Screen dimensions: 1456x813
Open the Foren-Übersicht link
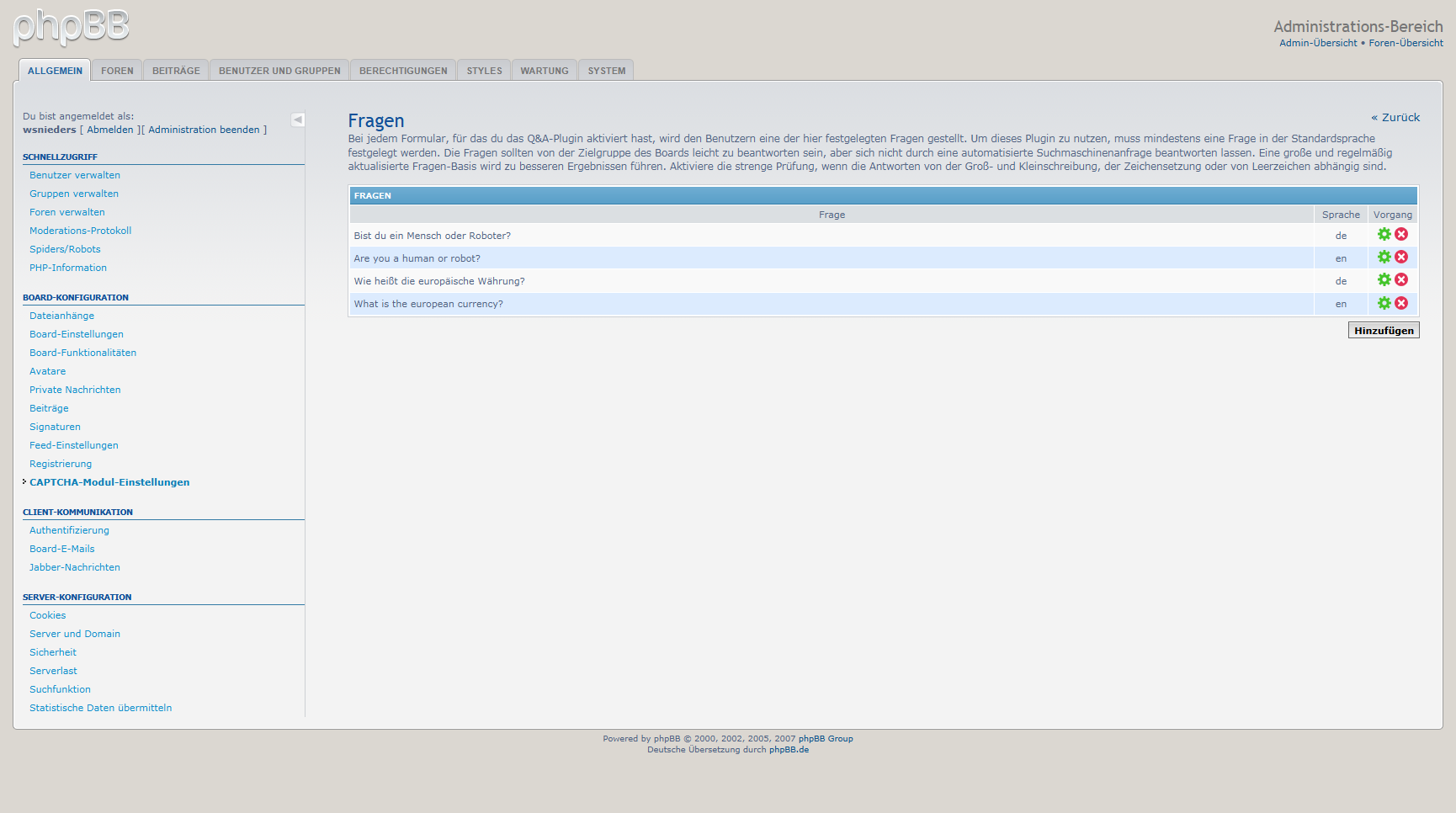(x=1406, y=43)
